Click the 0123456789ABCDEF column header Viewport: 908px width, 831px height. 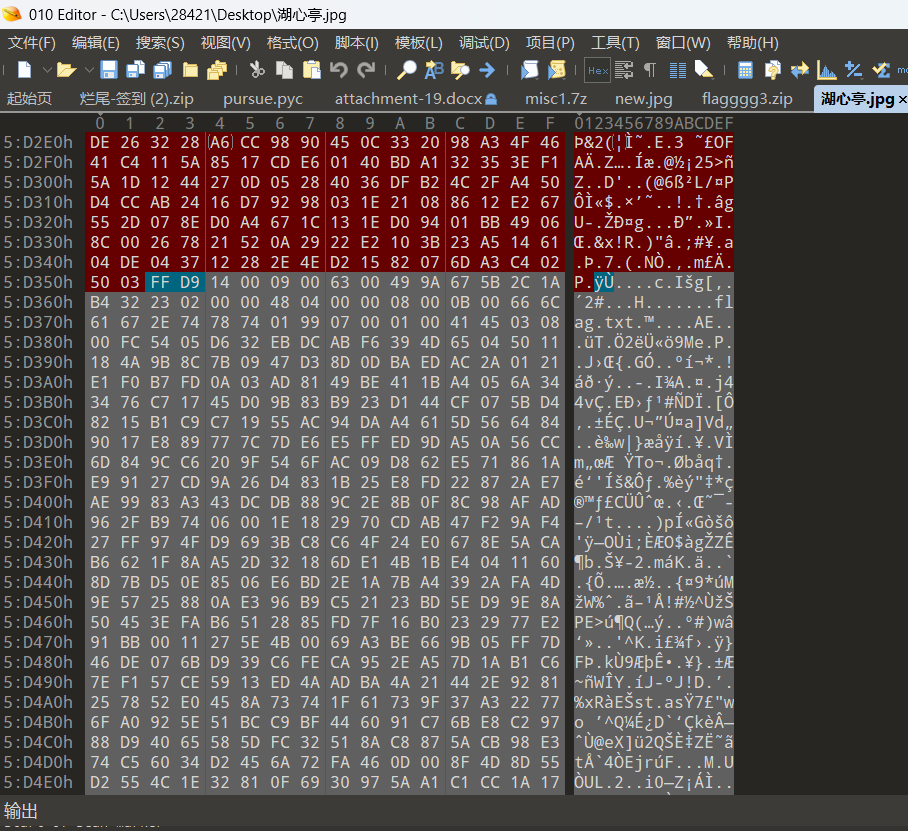(654, 123)
